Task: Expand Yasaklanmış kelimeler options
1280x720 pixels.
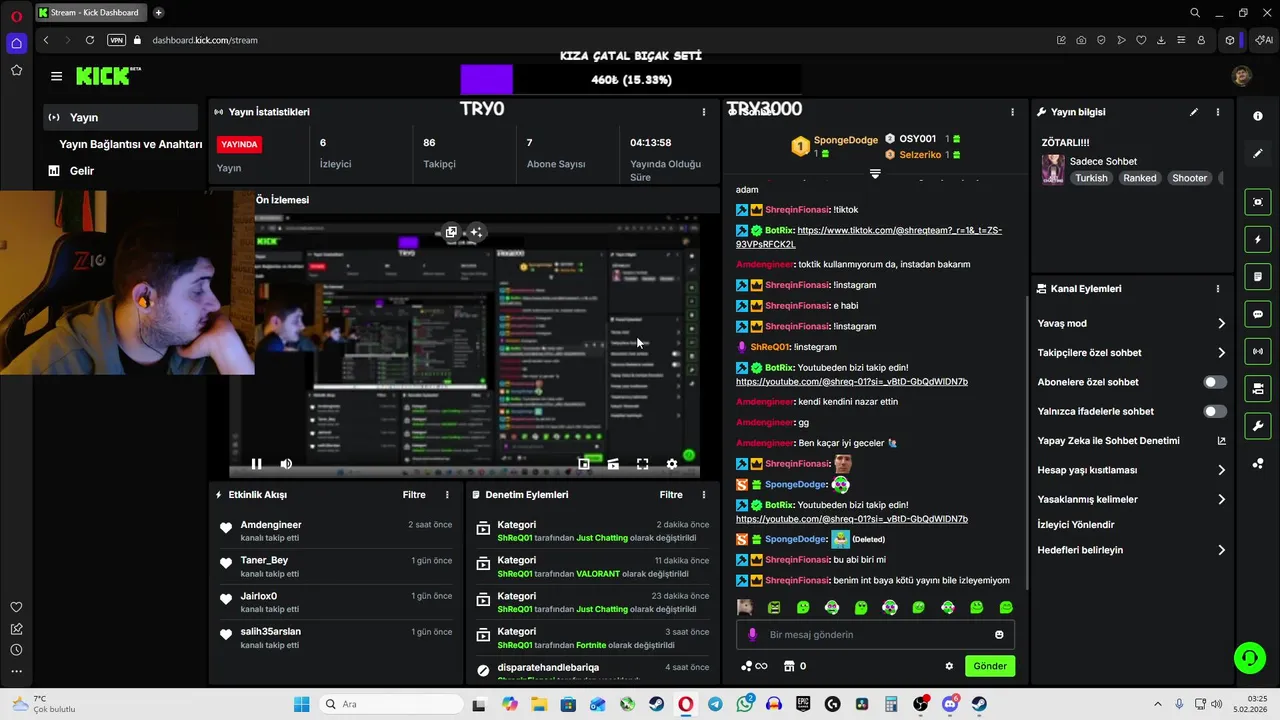Action: tap(1221, 499)
